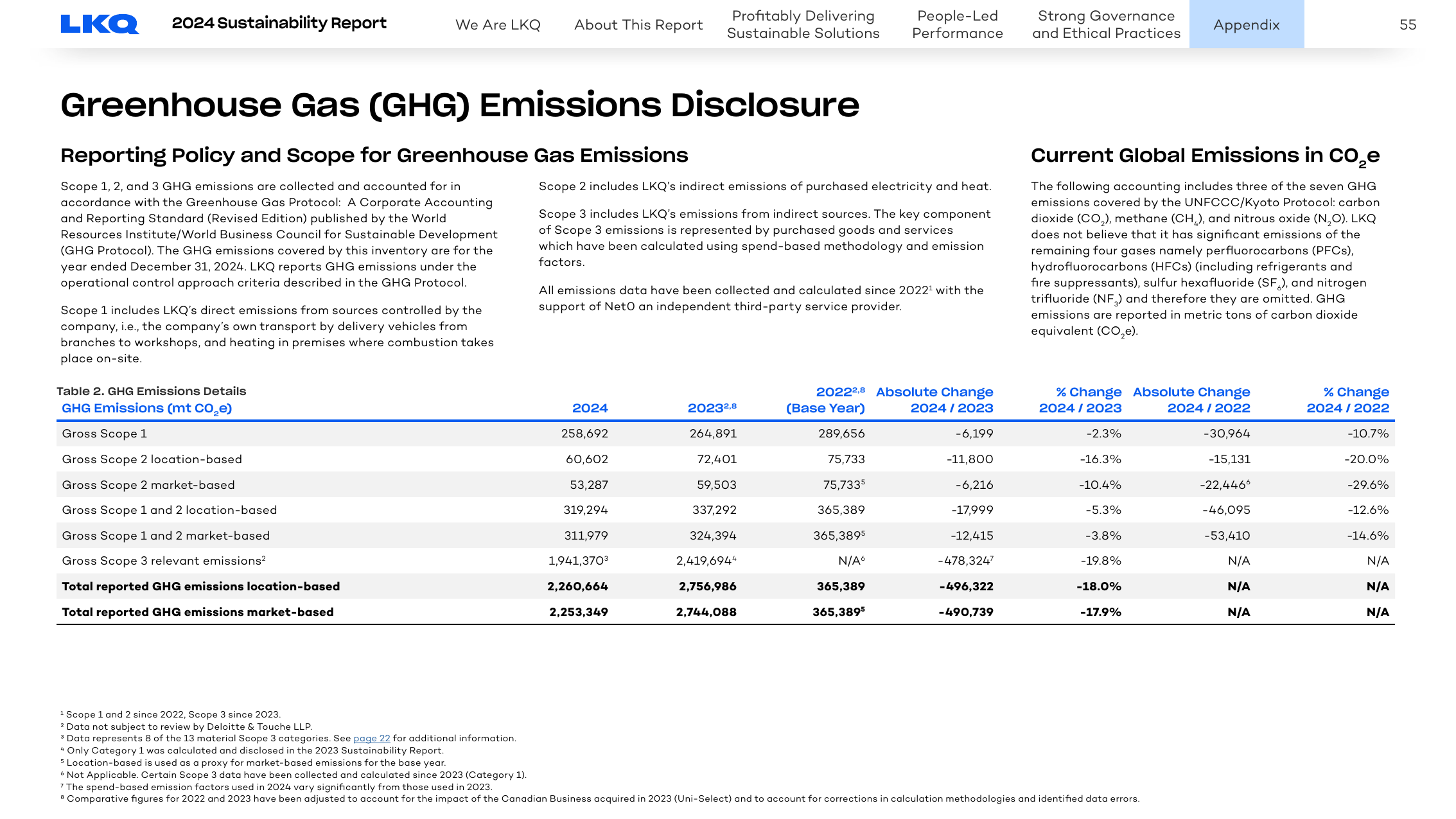Click the -478,324 Scope 3 change value
The width and height of the screenshot is (1456, 819).
click(966, 561)
